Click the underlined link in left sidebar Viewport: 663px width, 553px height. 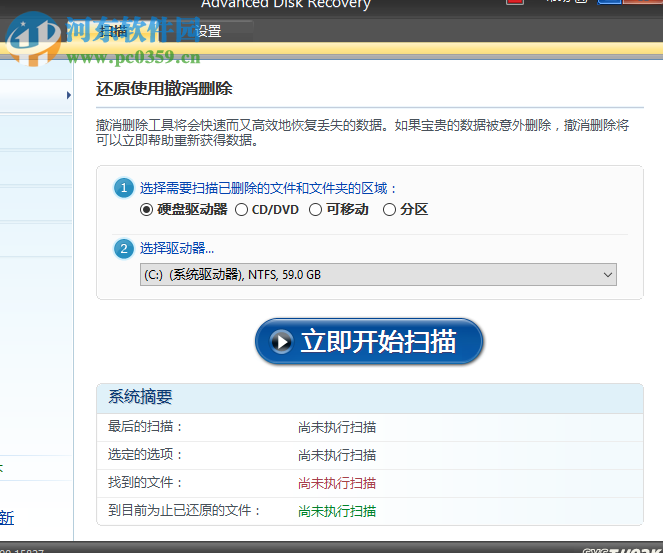6,517
